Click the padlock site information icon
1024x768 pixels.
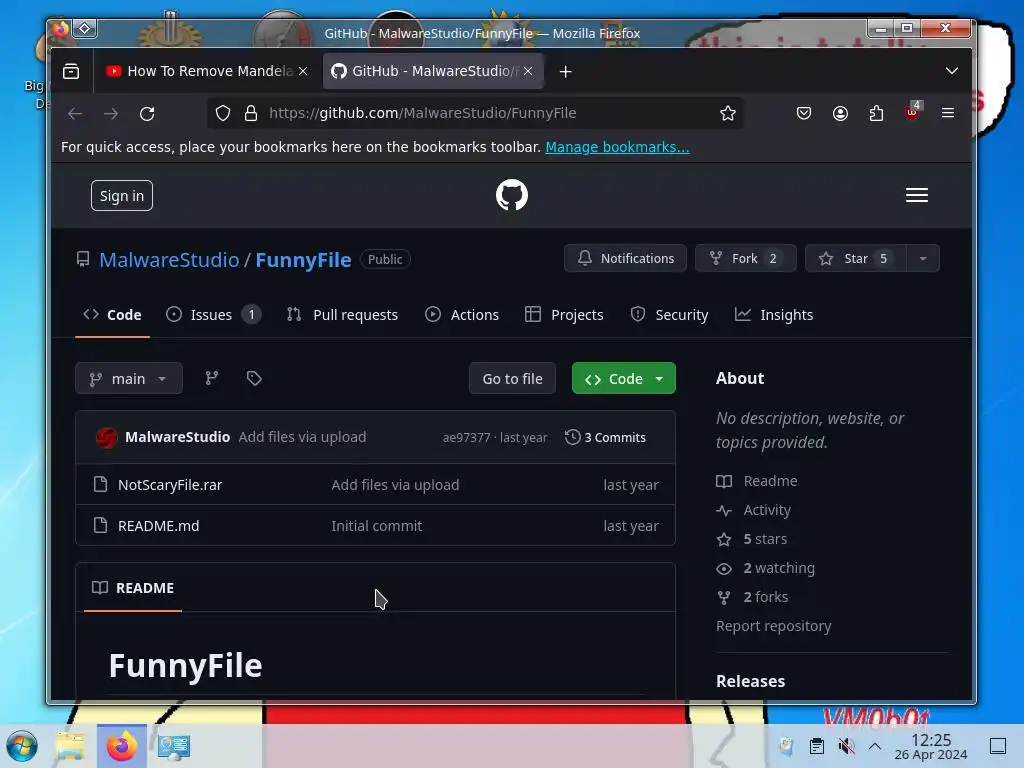coord(251,113)
